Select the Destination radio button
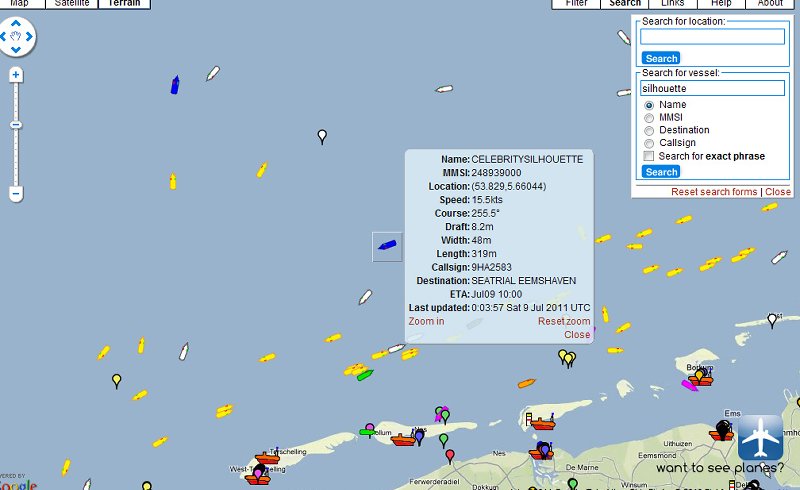Viewport: 800px width, 490px height. [x=649, y=131]
